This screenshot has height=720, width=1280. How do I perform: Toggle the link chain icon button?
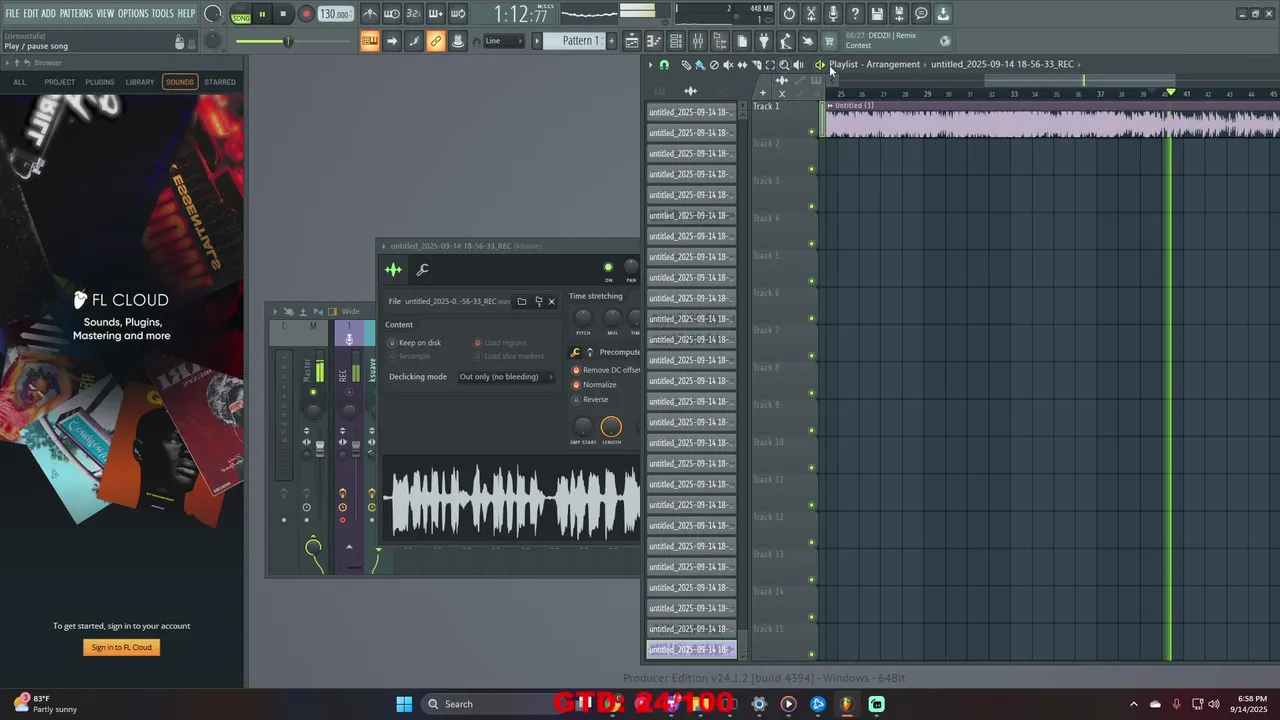[436, 41]
